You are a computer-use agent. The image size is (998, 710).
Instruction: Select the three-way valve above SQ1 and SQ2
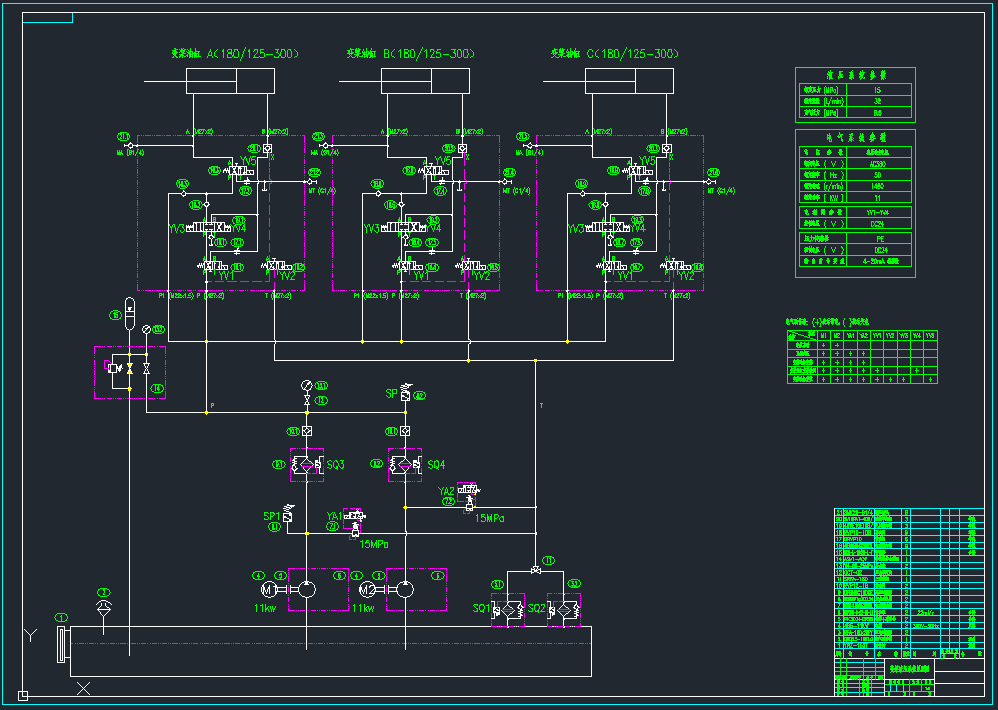(x=535, y=571)
